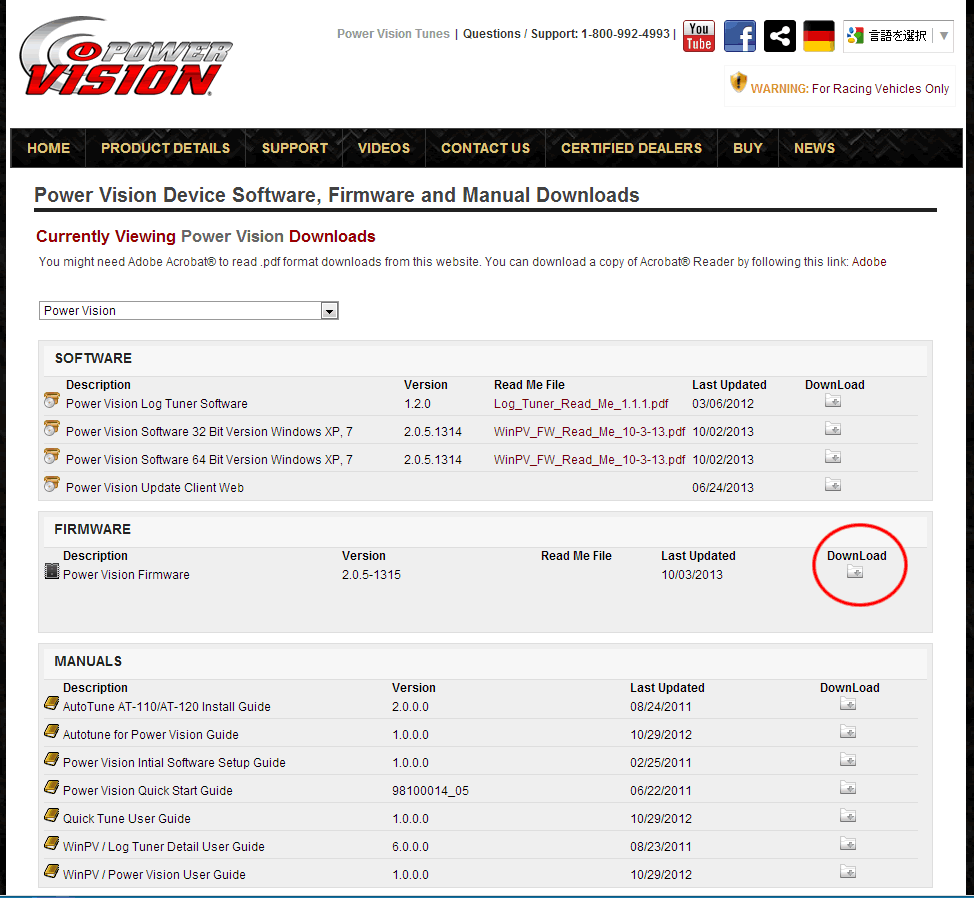Screen dimensions: 974x898
Task: Click the black share icon
Action: click(x=780, y=36)
